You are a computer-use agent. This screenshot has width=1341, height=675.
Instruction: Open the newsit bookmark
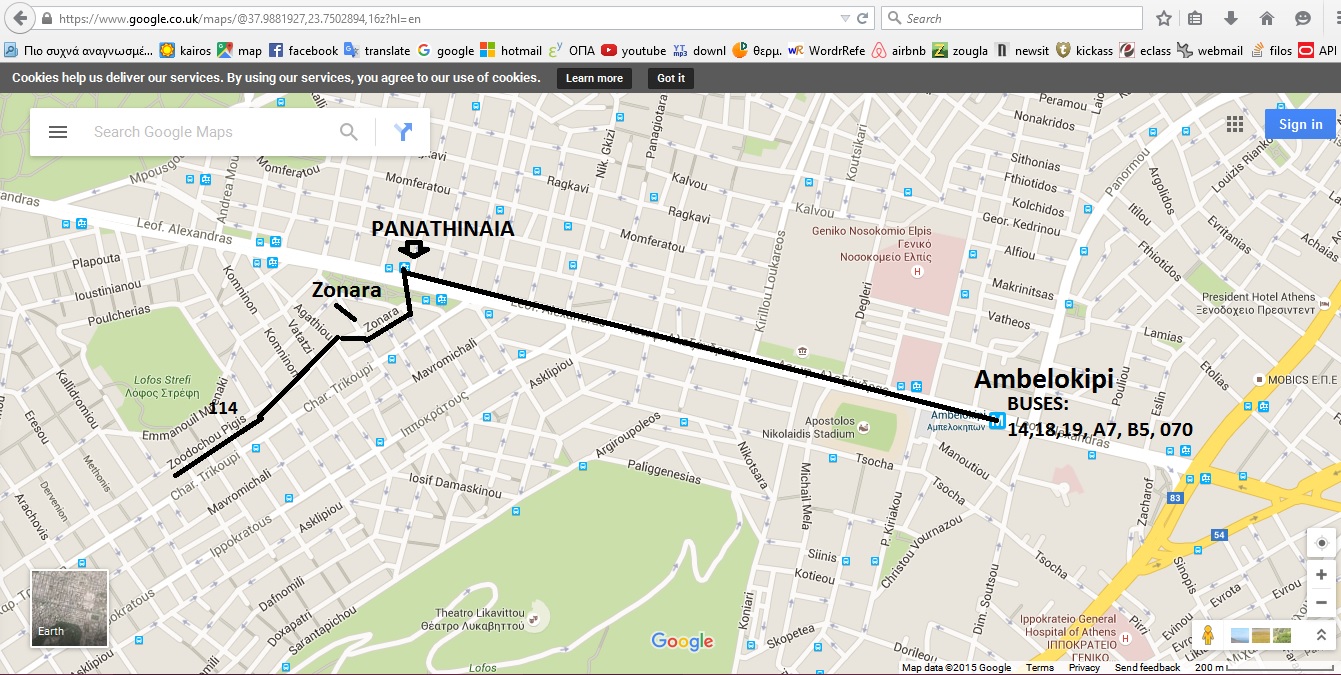(x=1022, y=51)
